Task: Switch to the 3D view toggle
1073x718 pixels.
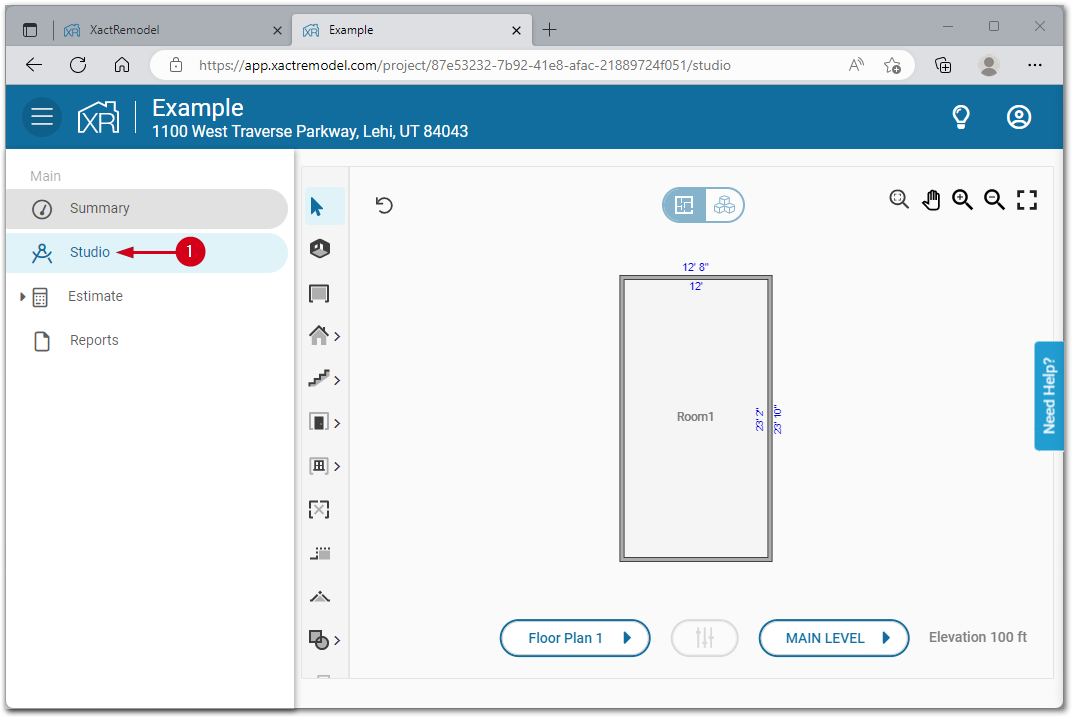Action: (x=724, y=205)
